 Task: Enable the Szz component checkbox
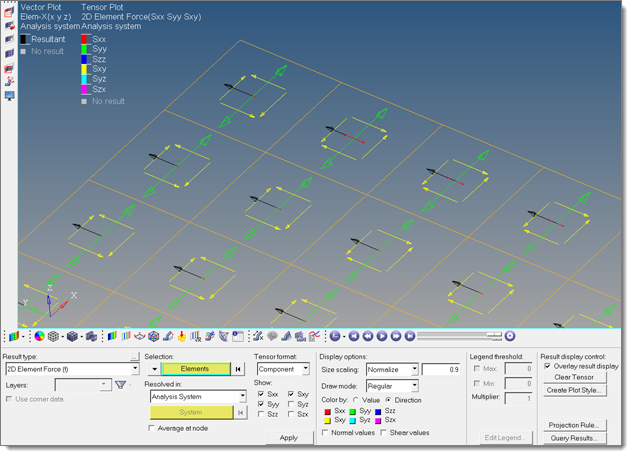262,414
